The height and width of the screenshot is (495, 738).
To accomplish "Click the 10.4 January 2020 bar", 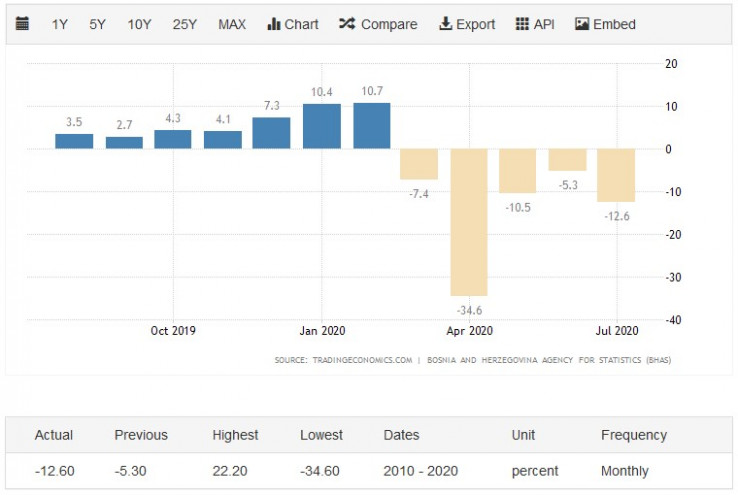I will click(322, 127).
